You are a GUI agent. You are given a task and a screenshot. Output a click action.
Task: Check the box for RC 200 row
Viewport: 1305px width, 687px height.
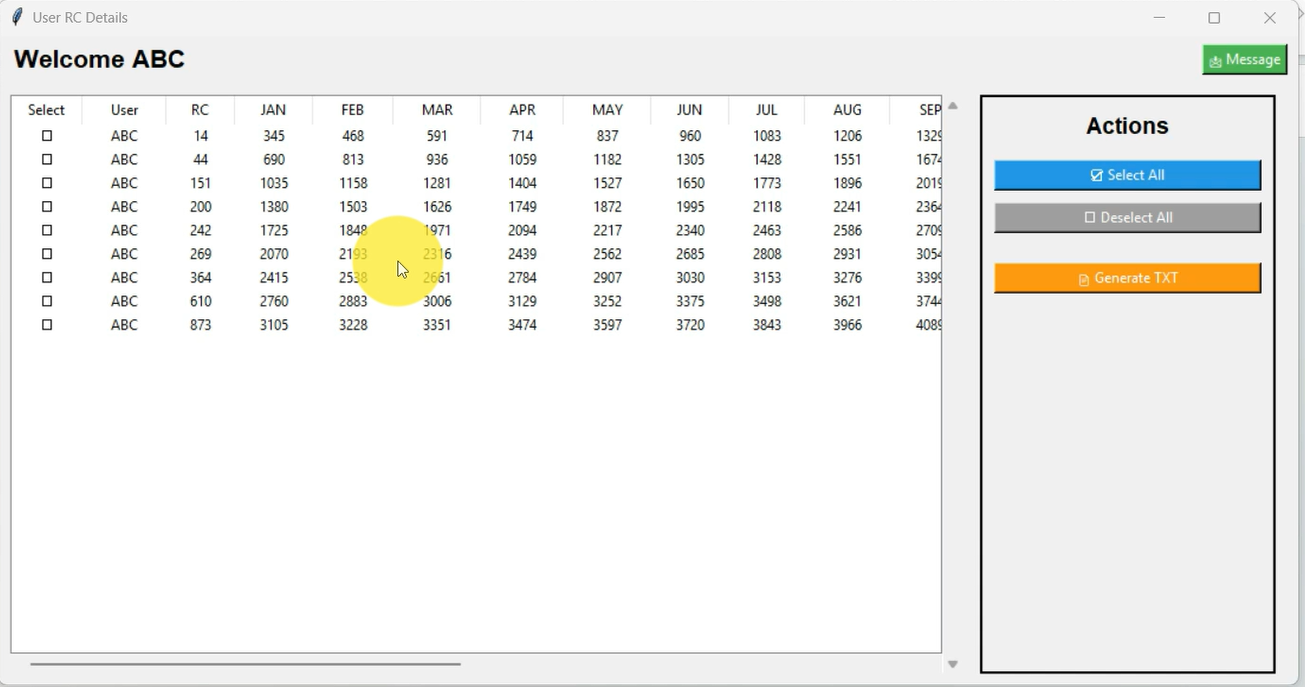(x=46, y=207)
